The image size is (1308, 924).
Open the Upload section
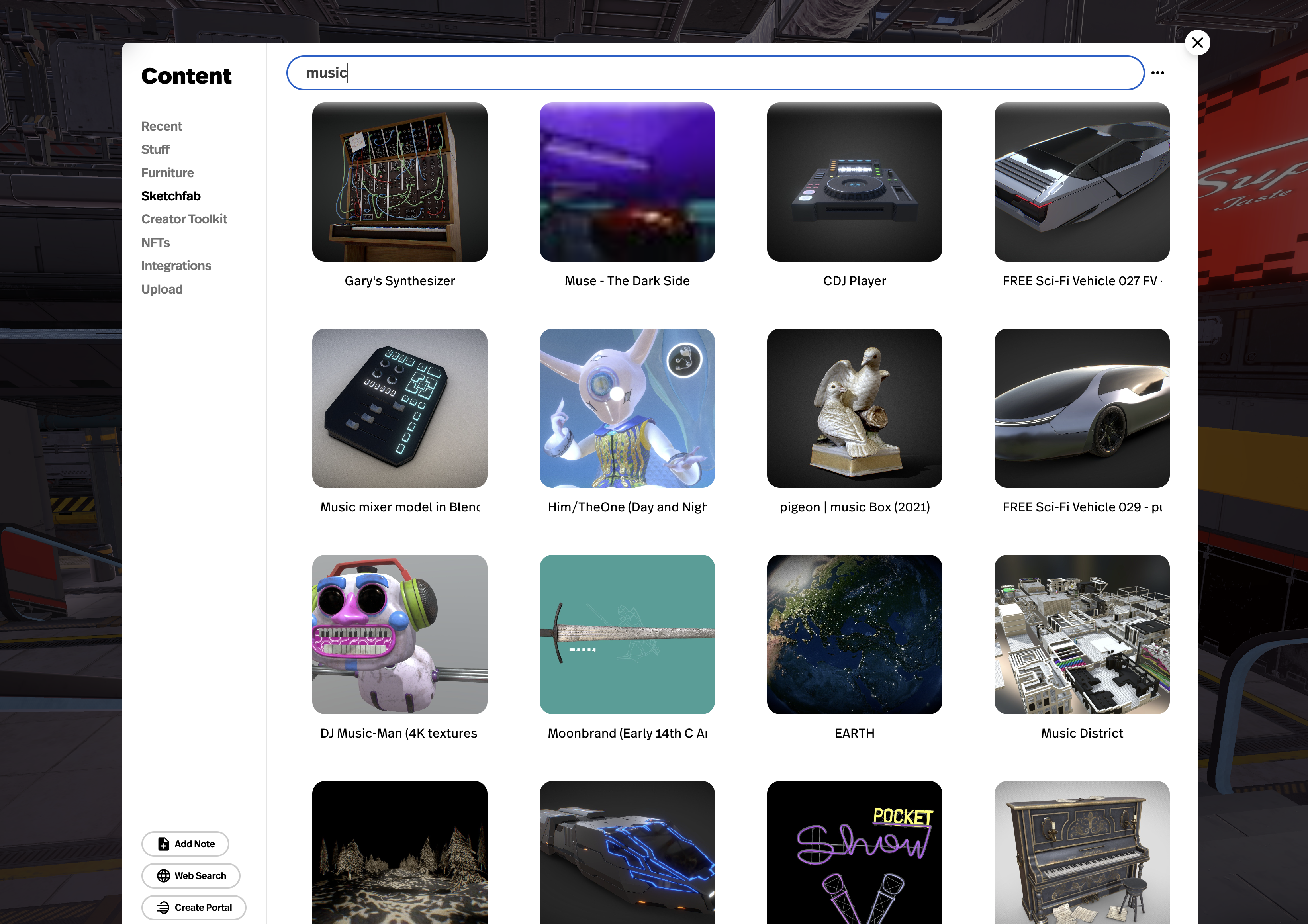click(162, 290)
